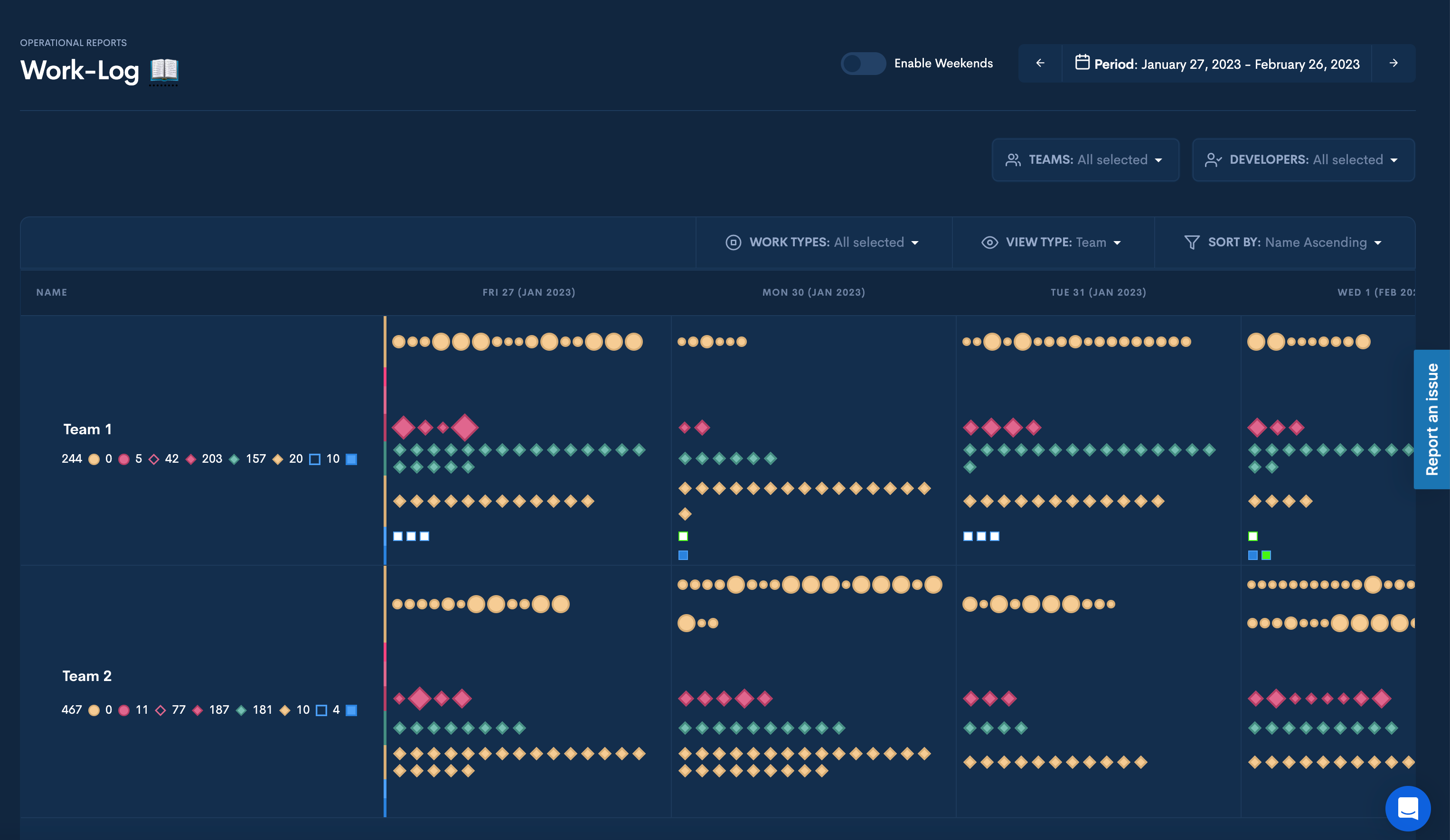
Task: Go to previous period with left arrow
Action: pyautogui.click(x=1040, y=63)
